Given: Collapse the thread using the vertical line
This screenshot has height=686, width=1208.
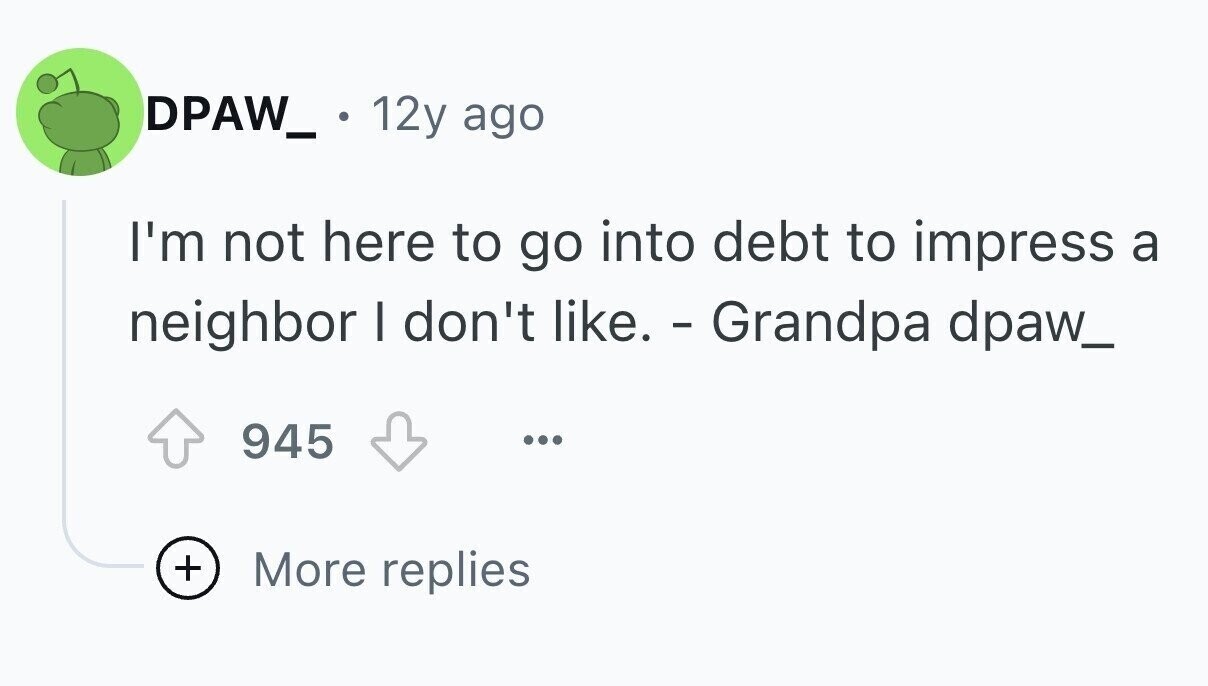Looking at the screenshot, I should pyautogui.click(x=65, y=380).
